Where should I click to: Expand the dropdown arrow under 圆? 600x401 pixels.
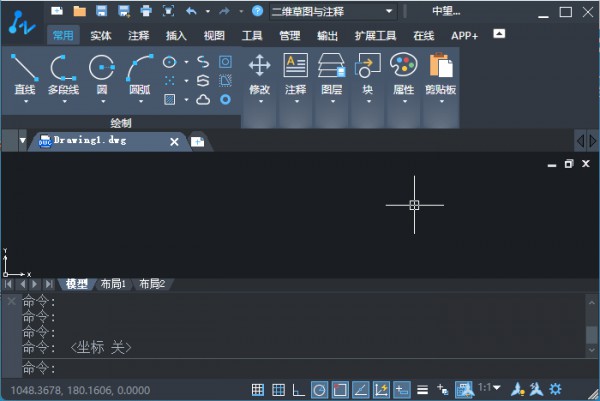pyautogui.click(x=103, y=101)
